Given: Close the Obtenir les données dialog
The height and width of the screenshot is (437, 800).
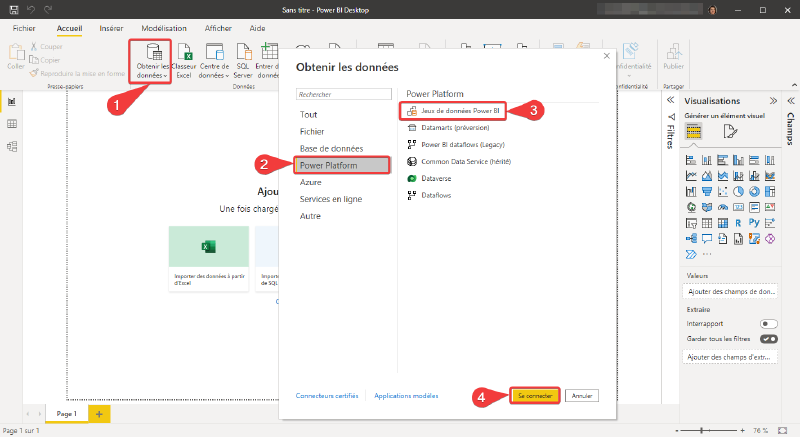Looking at the screenshot, I should click(607, 56).
